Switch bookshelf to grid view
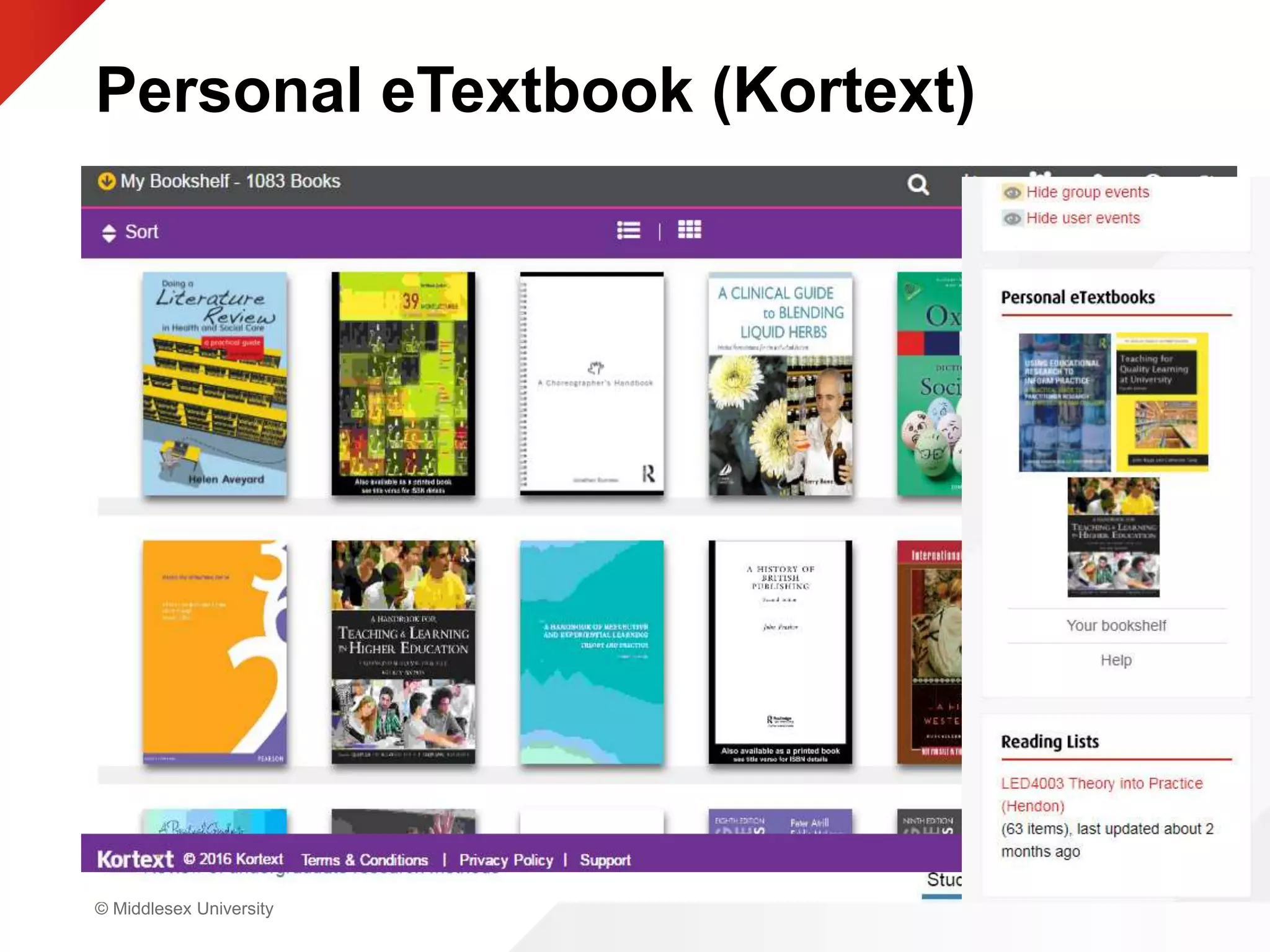The image size is (1270, 952). pyautogui.click(x=690, y=230)
